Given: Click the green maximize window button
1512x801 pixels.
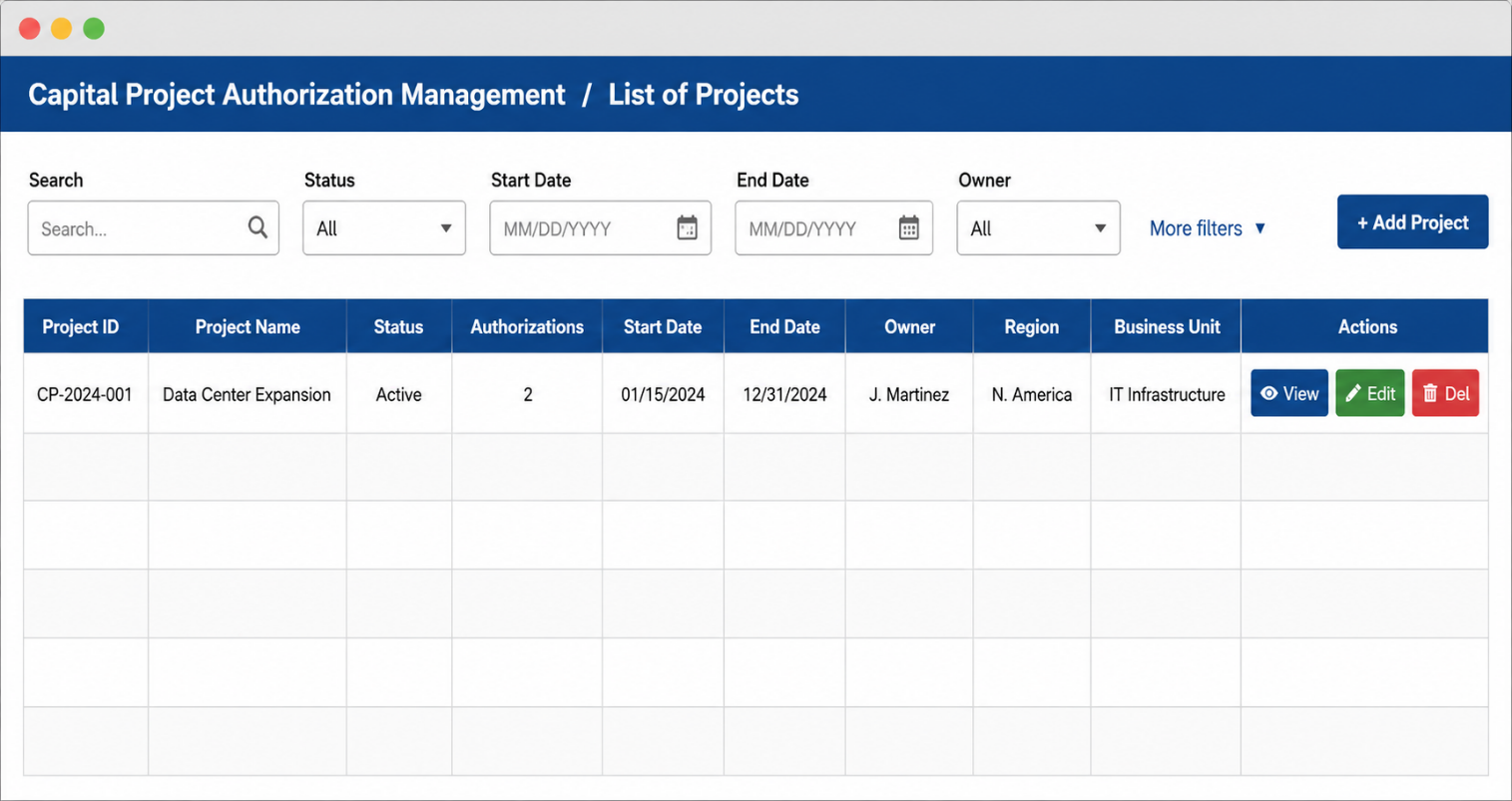Looking at the screenshot, I should 94,28.
